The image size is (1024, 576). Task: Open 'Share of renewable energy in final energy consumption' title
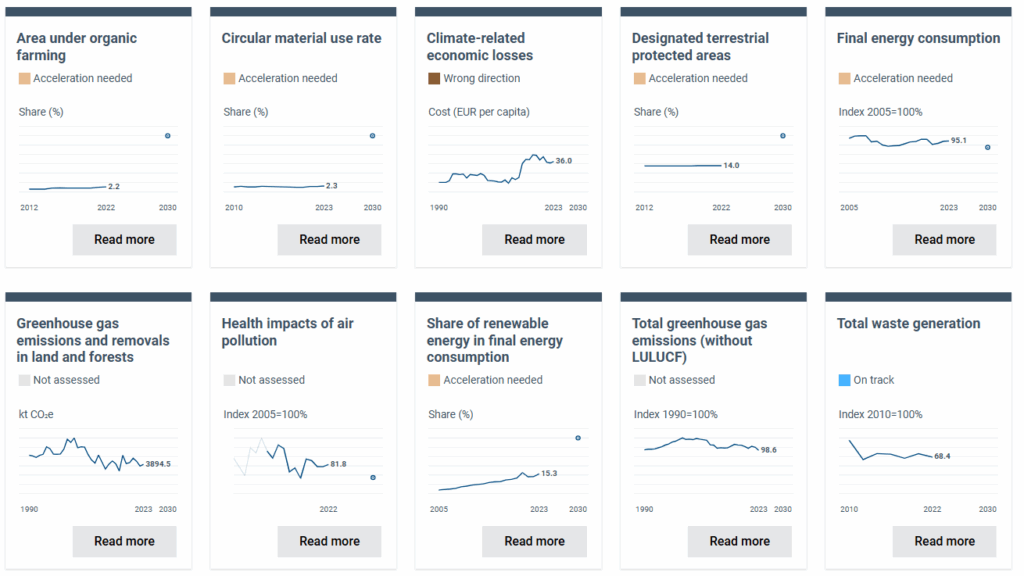[x=488, y=340]
